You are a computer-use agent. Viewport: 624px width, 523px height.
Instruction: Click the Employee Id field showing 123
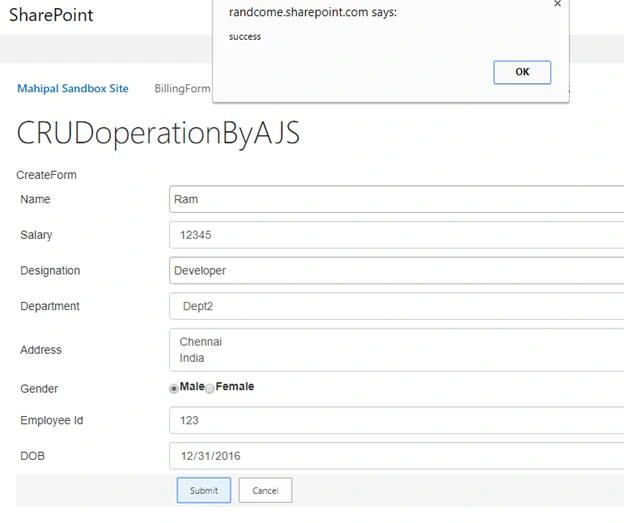point(396,420)
